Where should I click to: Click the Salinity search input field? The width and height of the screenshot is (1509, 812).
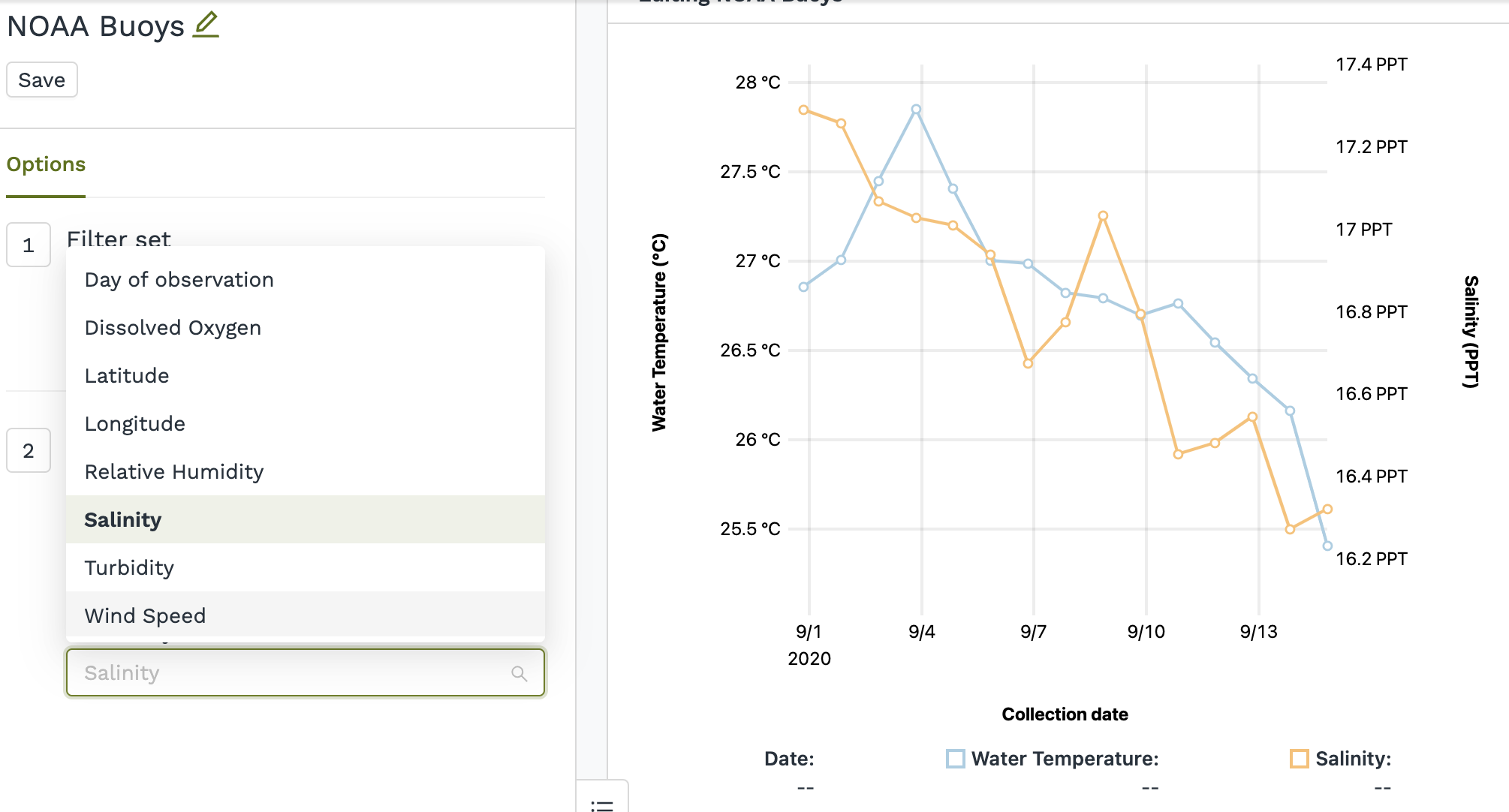[x=293, y=673]
